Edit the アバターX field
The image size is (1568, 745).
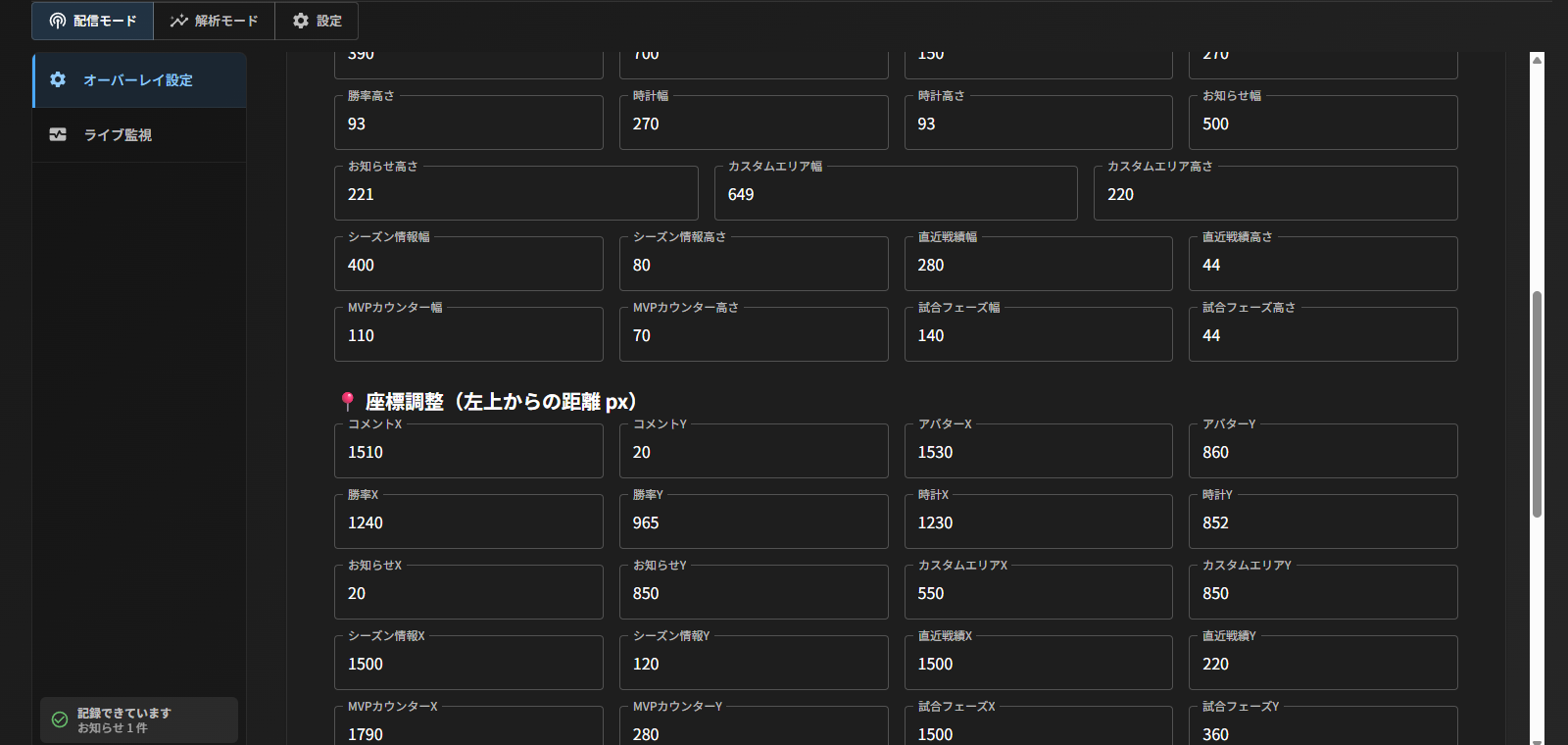[1039, 451]
